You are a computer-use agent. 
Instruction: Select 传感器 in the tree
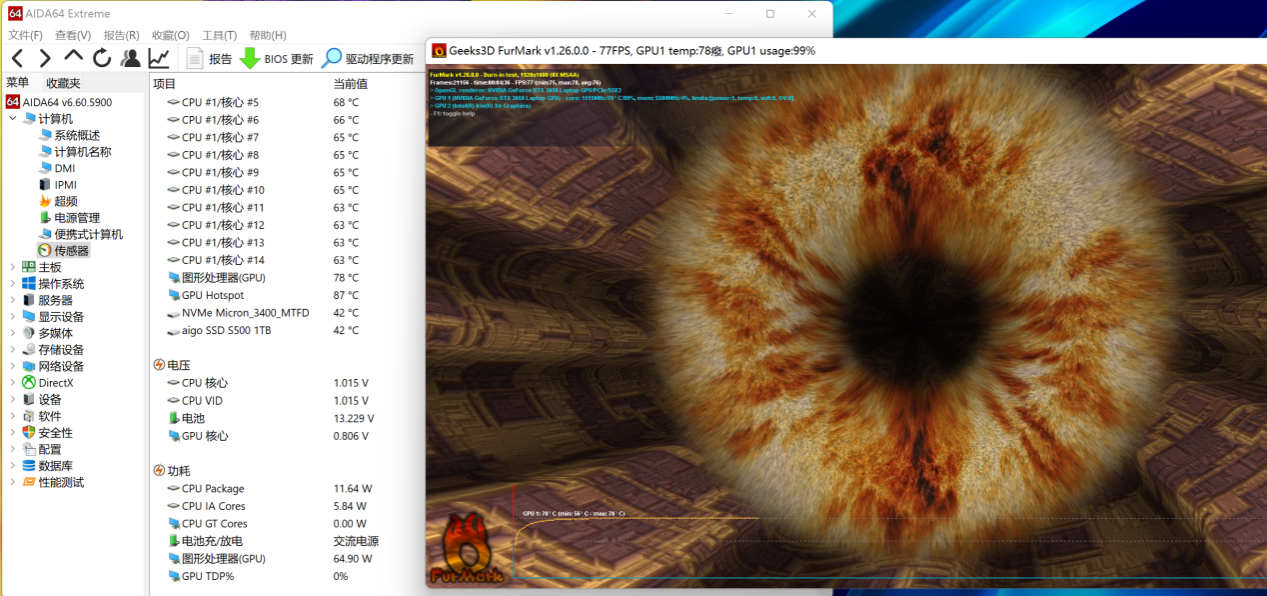(x=64, y=251)
